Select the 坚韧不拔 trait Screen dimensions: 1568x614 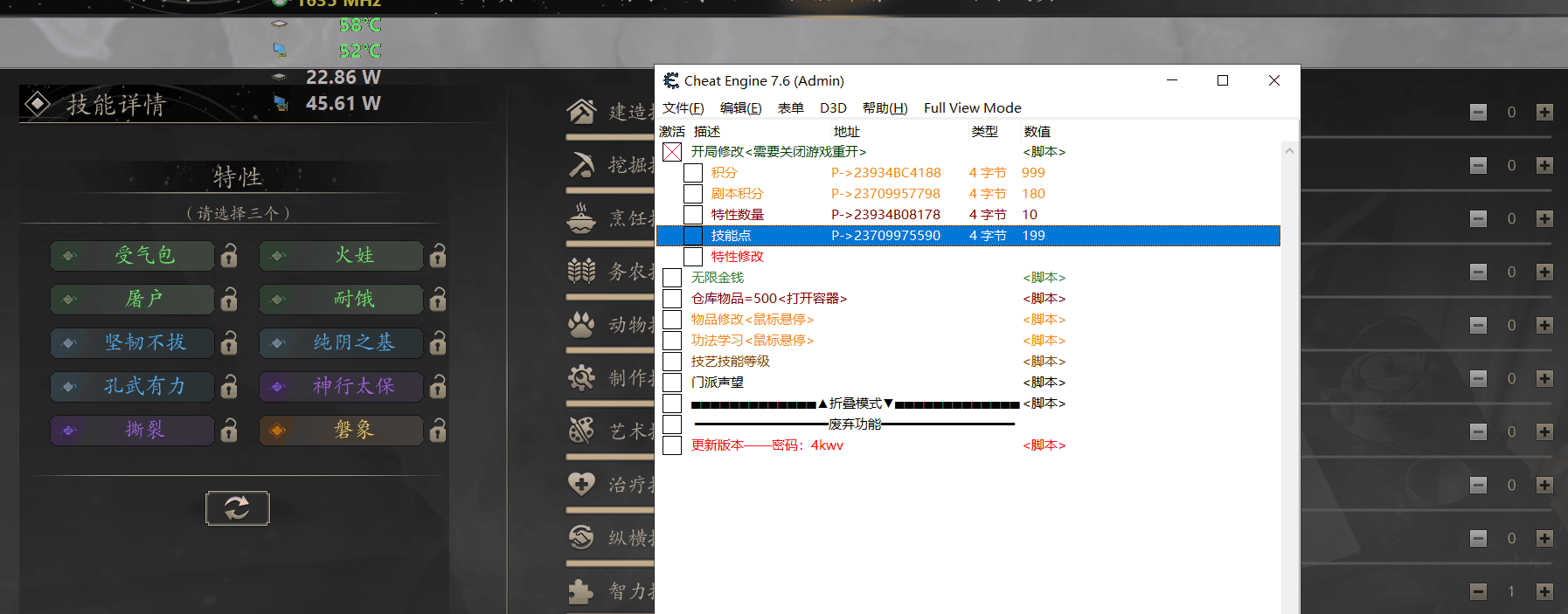coord(132,342)
